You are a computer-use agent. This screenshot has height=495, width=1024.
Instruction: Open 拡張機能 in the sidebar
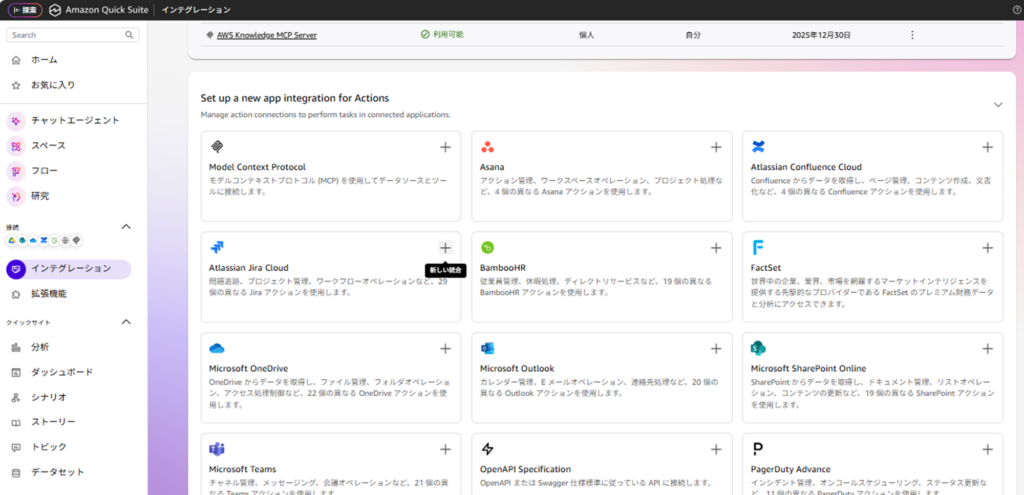pyautogui.click(x=49, y=294)
